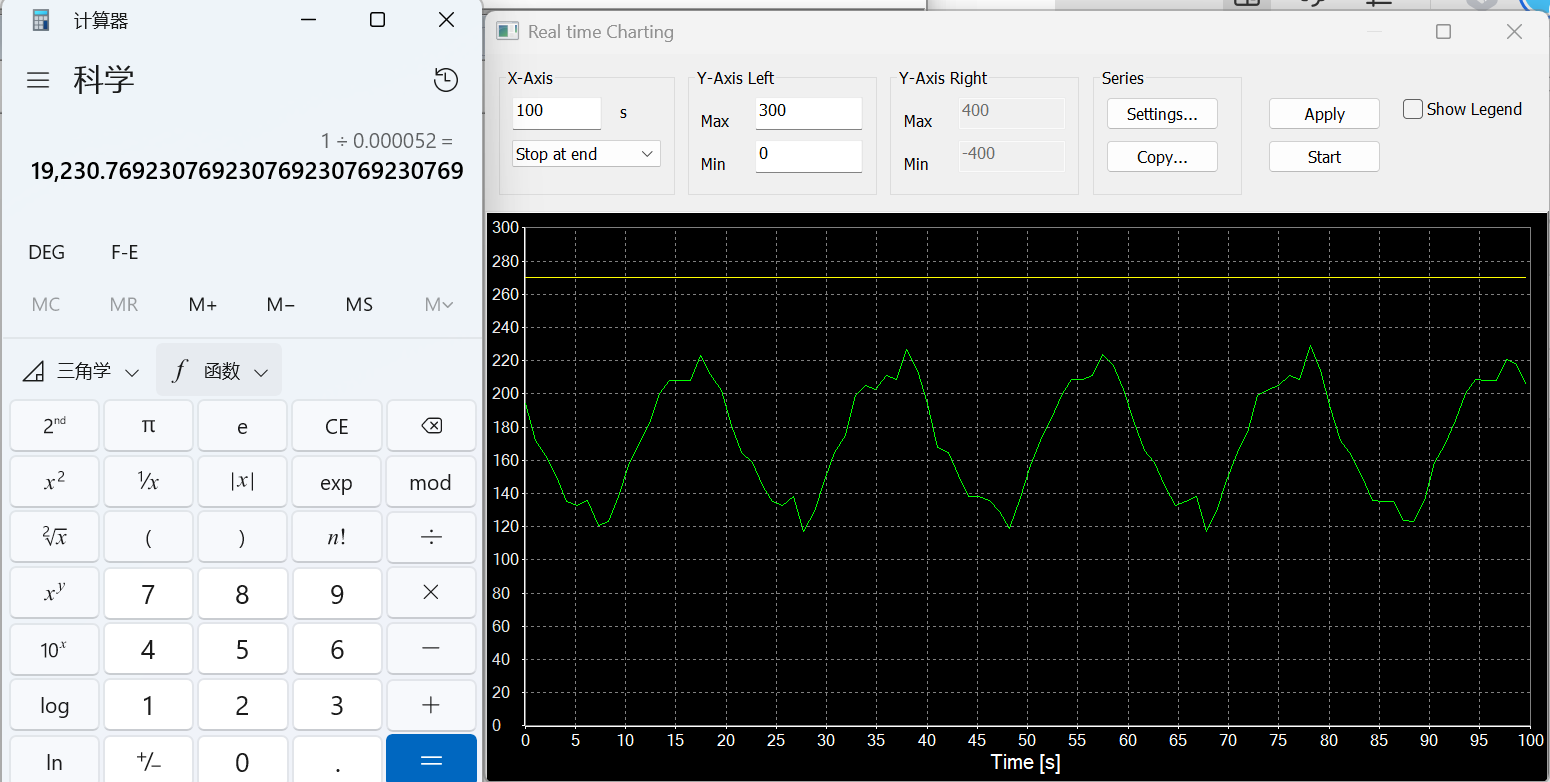Click the X-Axis time span input field
The height and width of the screenshot is (782, 1550).
click(x=557, y=112)
